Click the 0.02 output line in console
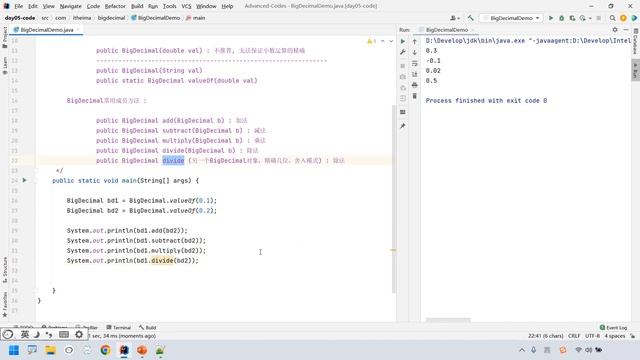 click(x=433, y=71)
